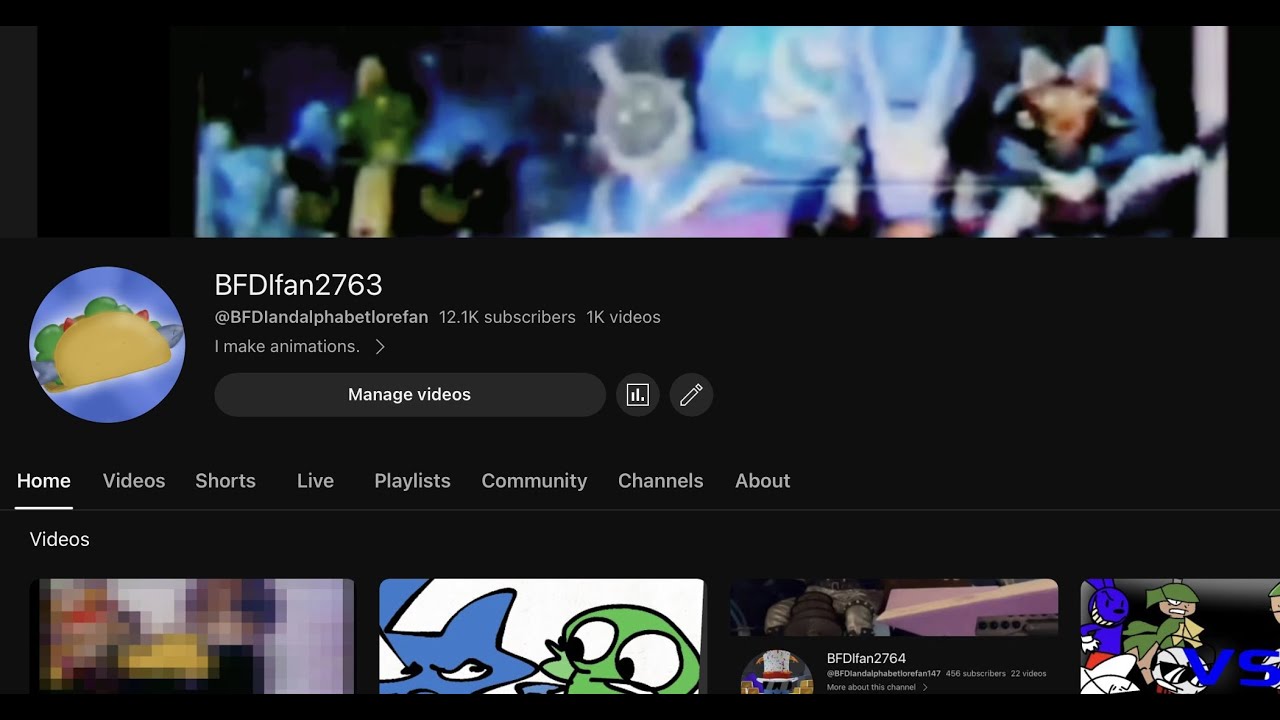
Task: Click the Videos section heading
Action: (60, 540)
